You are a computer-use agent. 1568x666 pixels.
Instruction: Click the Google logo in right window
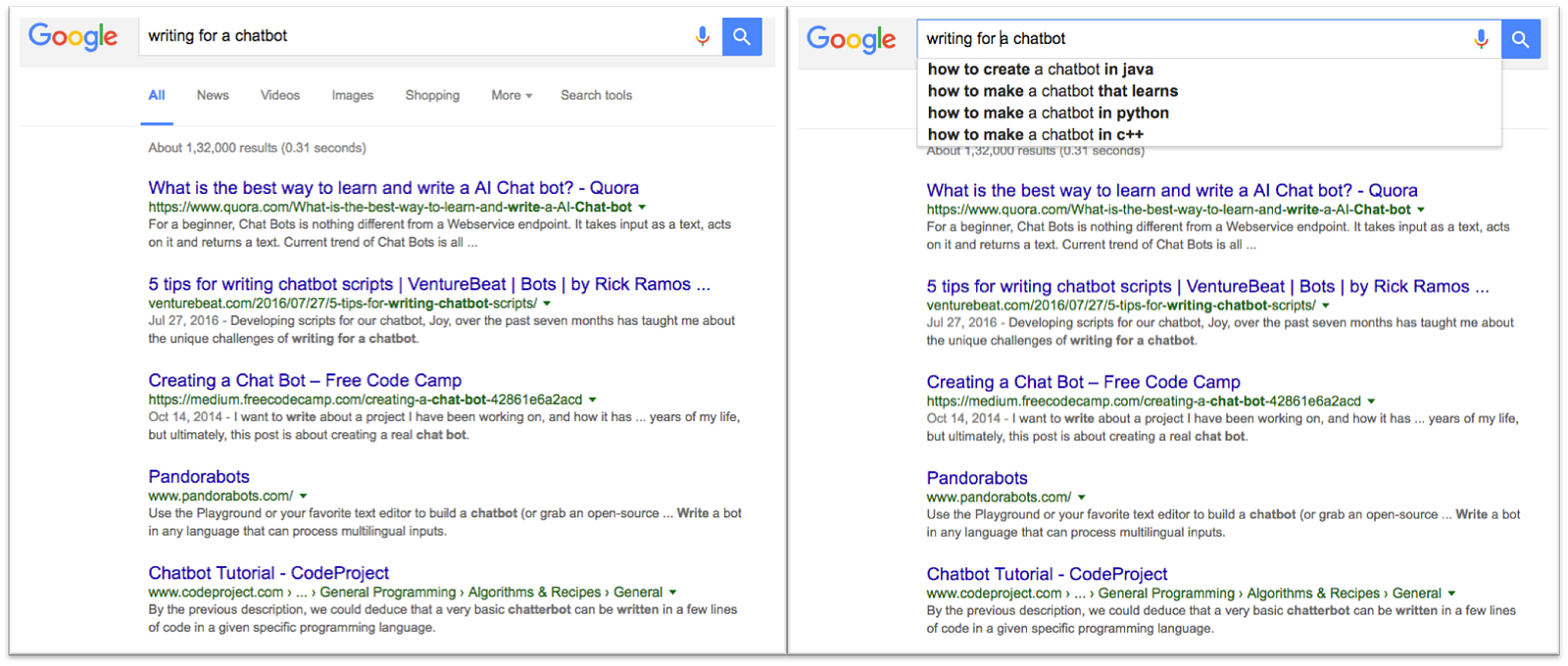851,39
